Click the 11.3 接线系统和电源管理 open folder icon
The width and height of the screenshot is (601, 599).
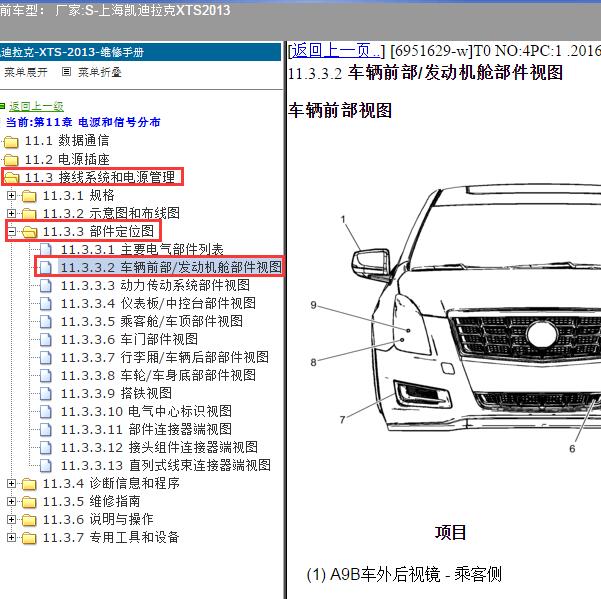tap(11, 177)
